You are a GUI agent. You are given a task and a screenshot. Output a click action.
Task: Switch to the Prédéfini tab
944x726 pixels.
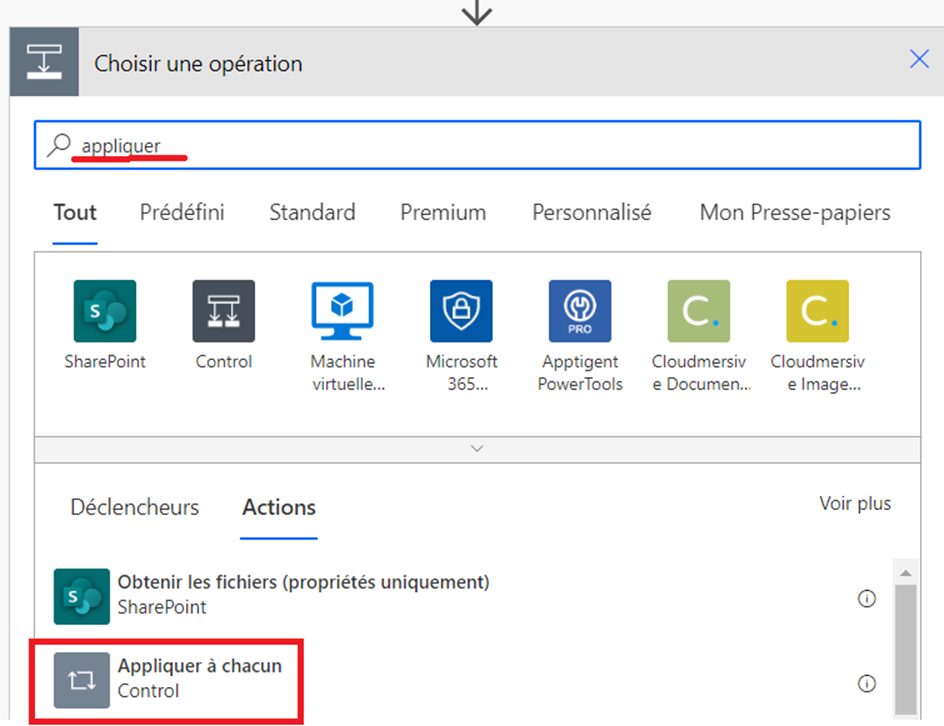point(182,213)
